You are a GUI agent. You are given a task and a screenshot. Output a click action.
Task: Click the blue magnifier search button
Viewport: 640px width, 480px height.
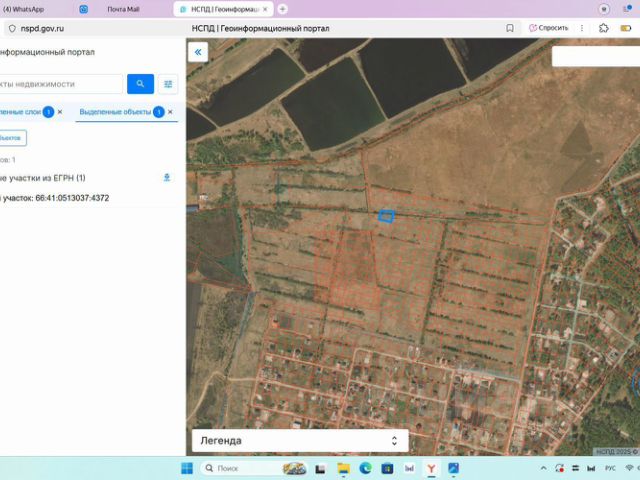coord(140,84)
